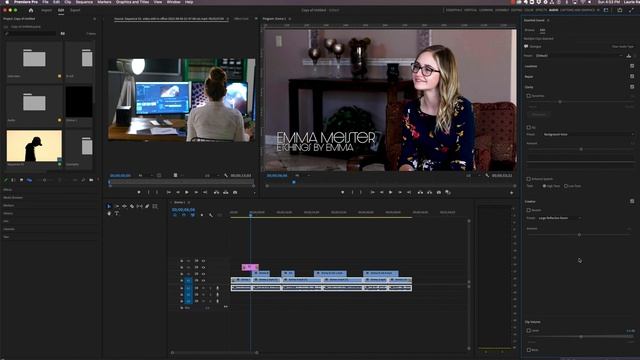Click Go to In in Program monitor
The width and height of the screenshot is (640, 360).
pyautogui.click(x=373, y=192)
